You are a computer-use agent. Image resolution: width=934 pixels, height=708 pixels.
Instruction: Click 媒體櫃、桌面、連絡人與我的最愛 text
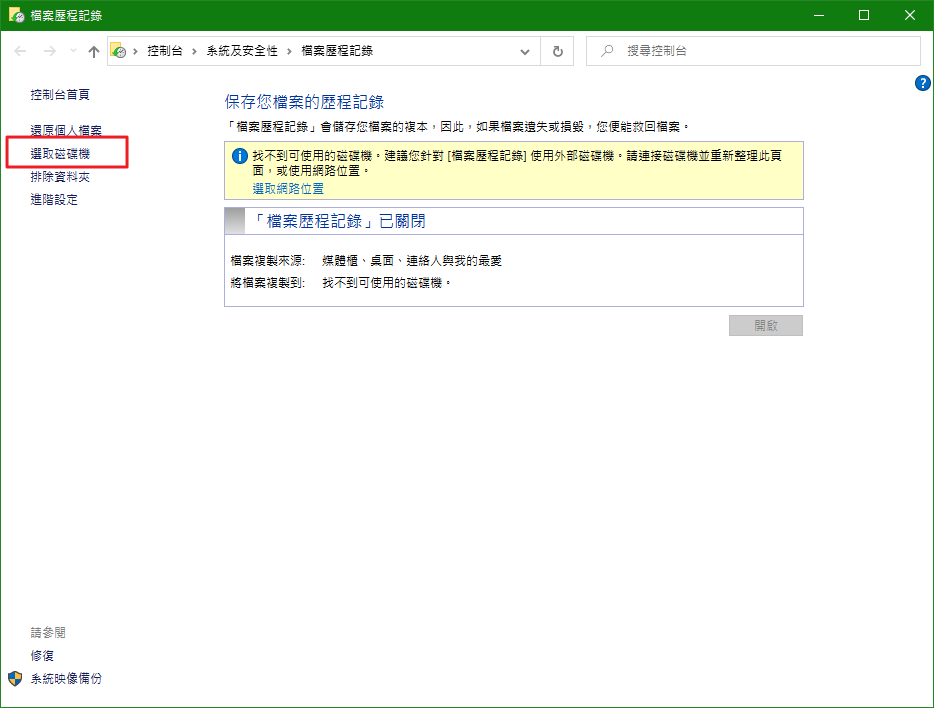412,261
